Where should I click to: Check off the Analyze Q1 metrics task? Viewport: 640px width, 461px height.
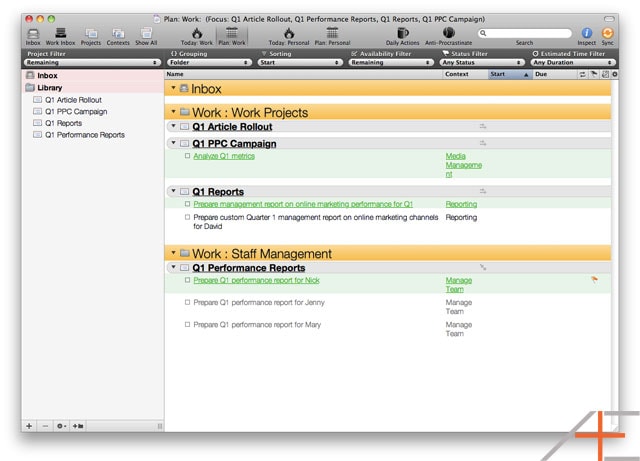187,156
